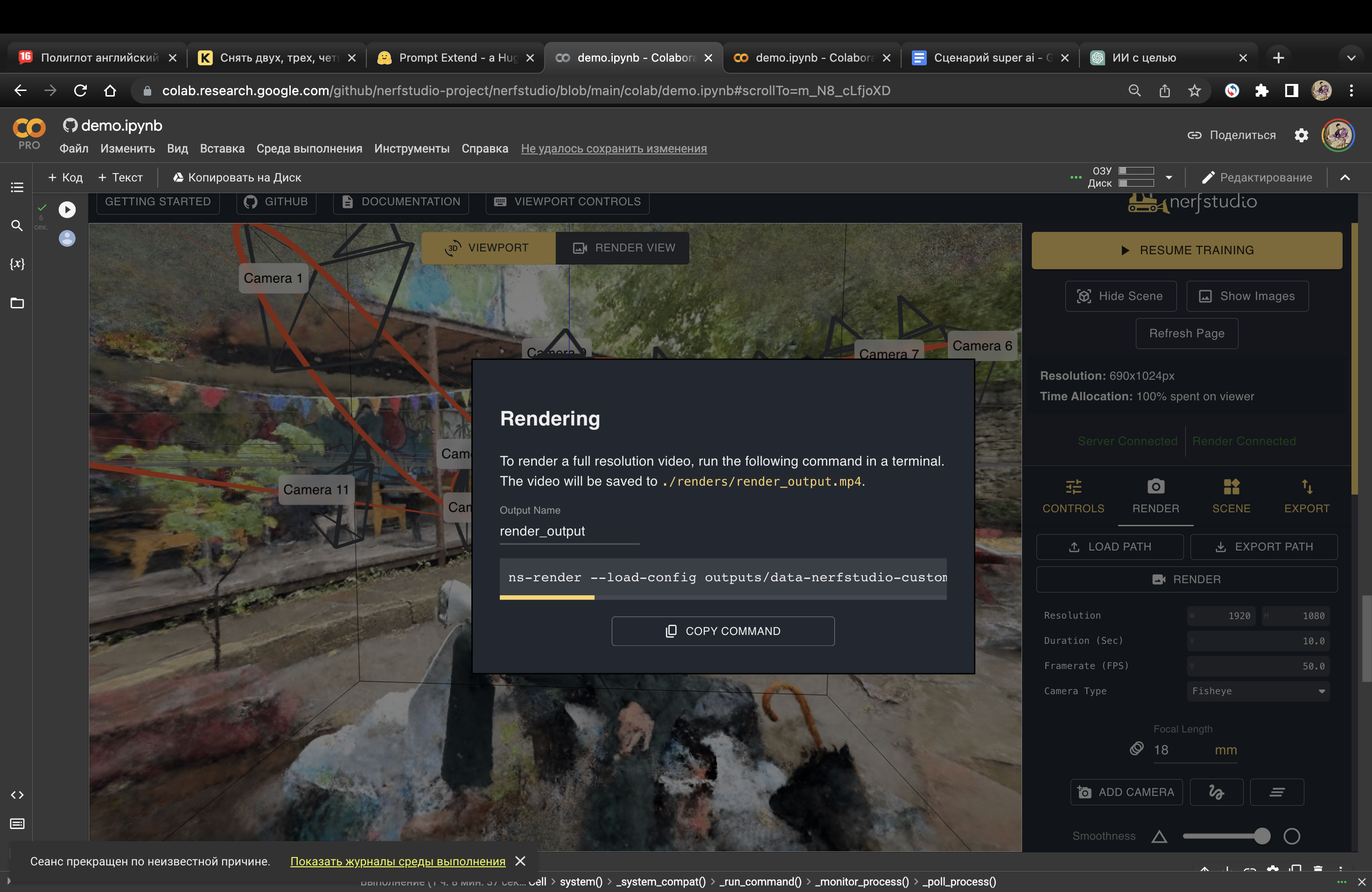The height and width of the screenshot is (892, 1372).
Task: Open the terminal panel icon in sidebar
Action: 17,823
